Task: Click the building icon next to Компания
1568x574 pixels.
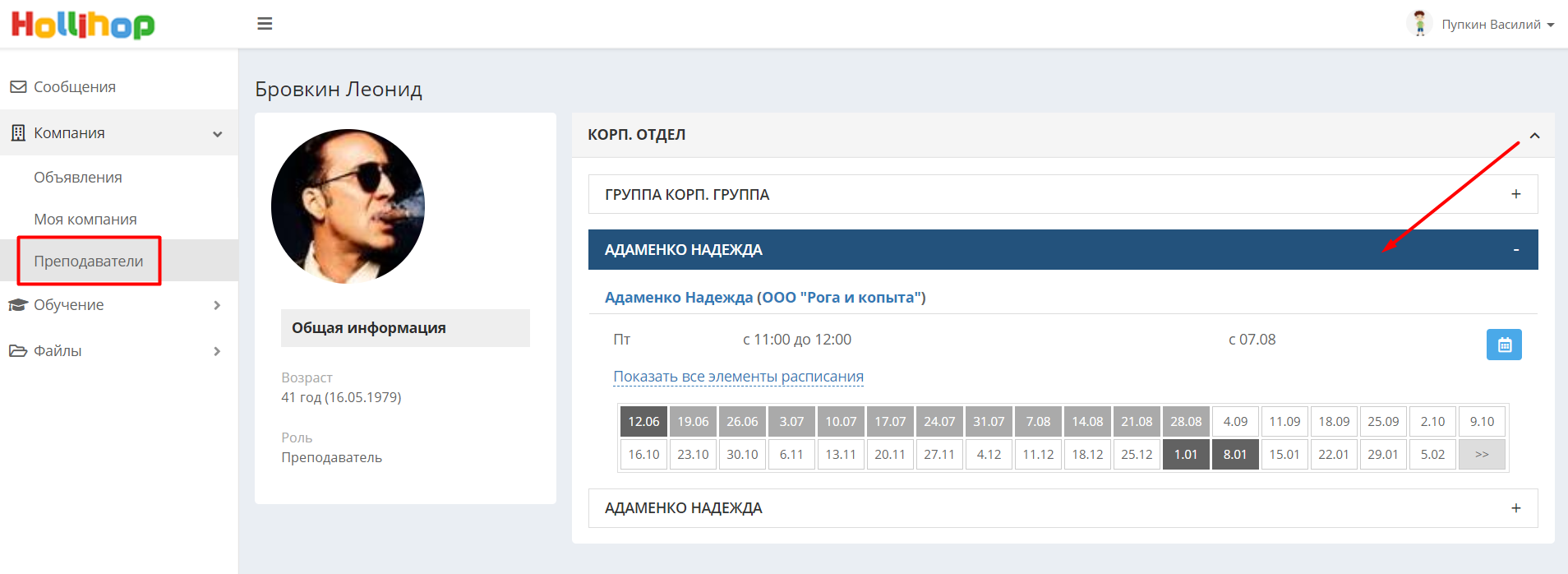Action: click(x=18, y=132)
